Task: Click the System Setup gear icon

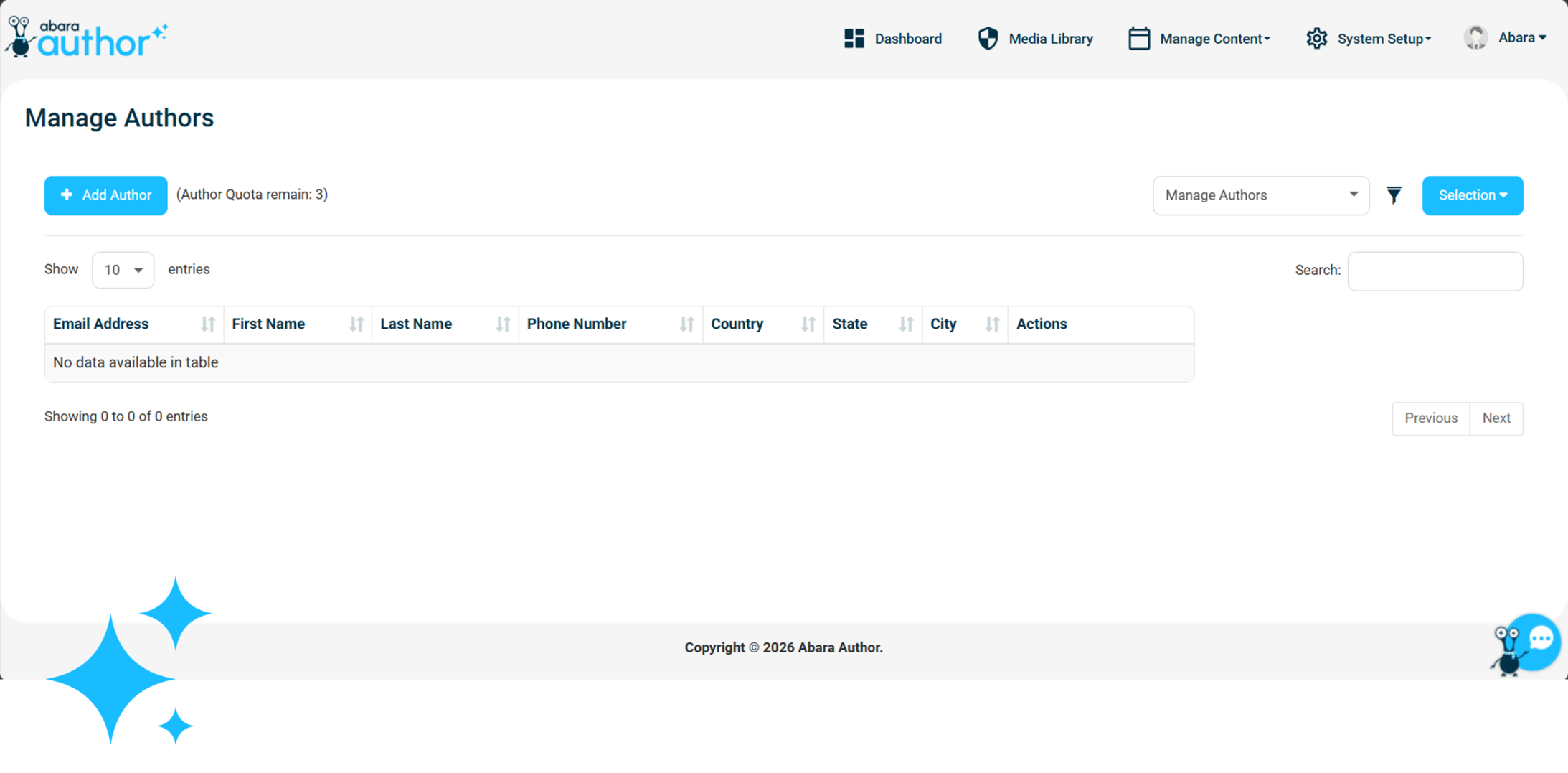Action: point(1316,39)
